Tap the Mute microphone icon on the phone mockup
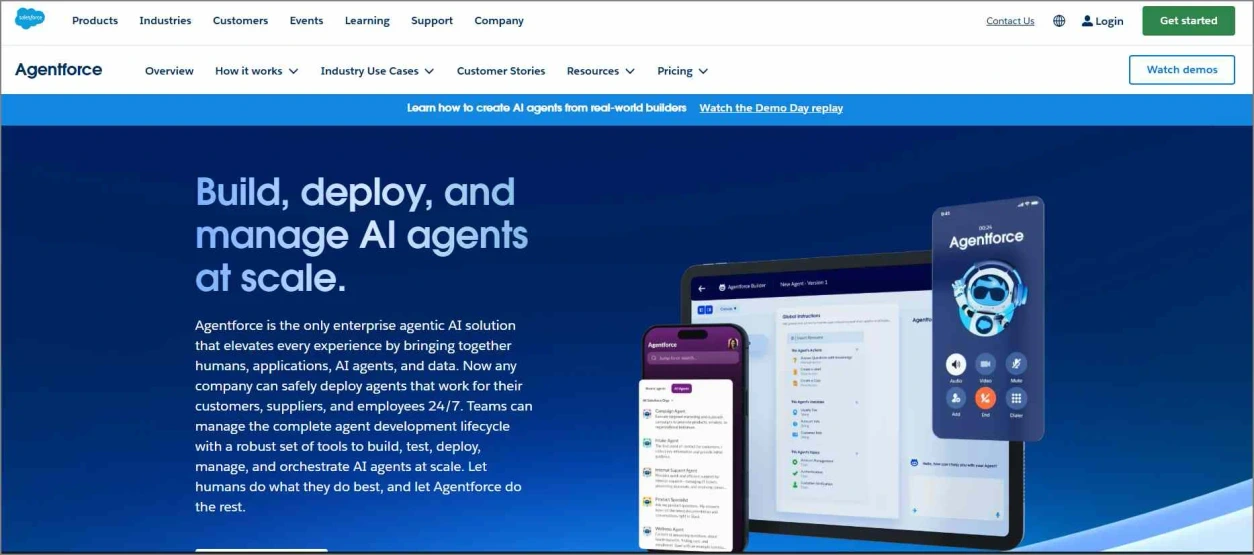Image resolution: width=1254 pixels, height=555 pixels. [1016, 364]
